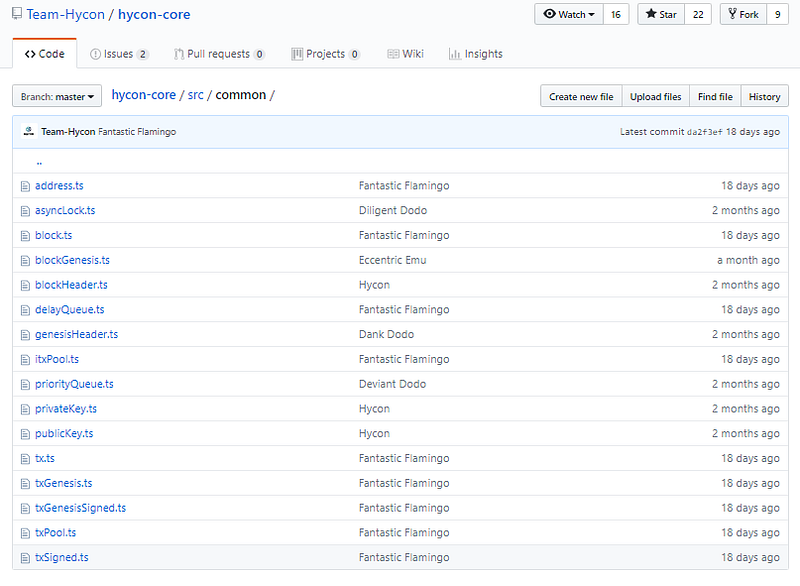Open the delayQueue.ts file

[69, 310]
